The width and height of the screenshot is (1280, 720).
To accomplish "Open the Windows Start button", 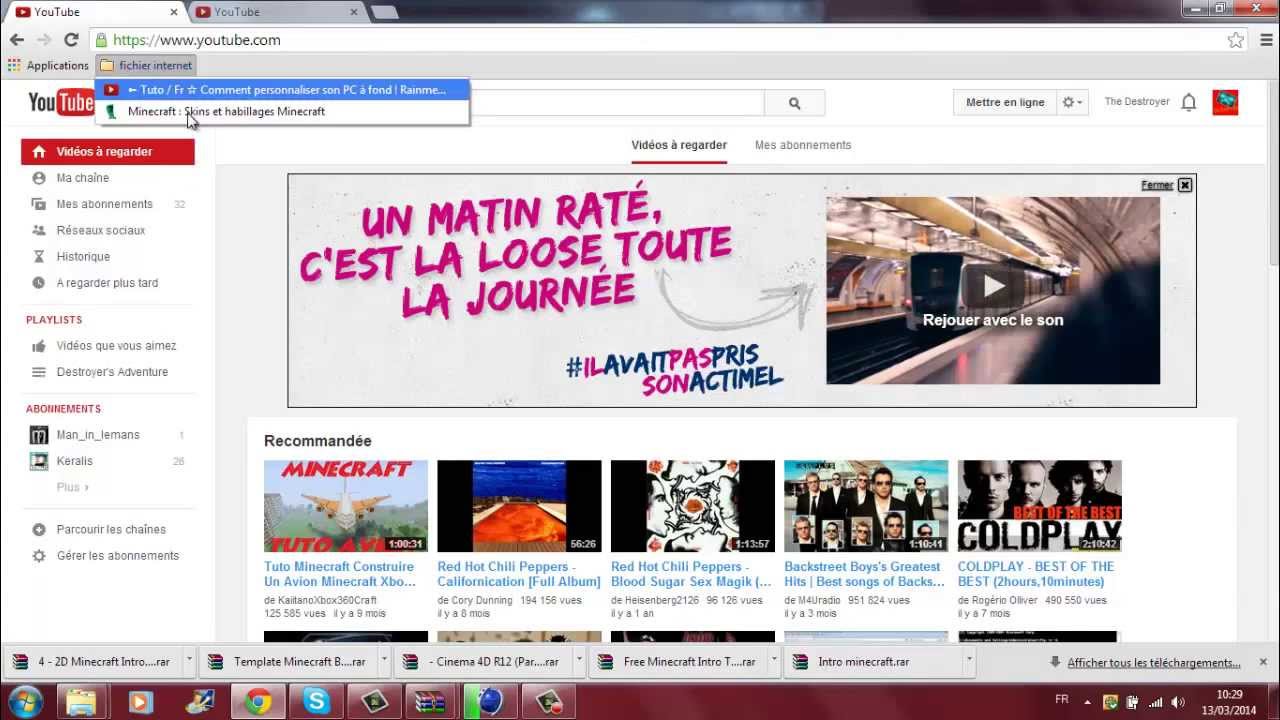I will (25, 701).
